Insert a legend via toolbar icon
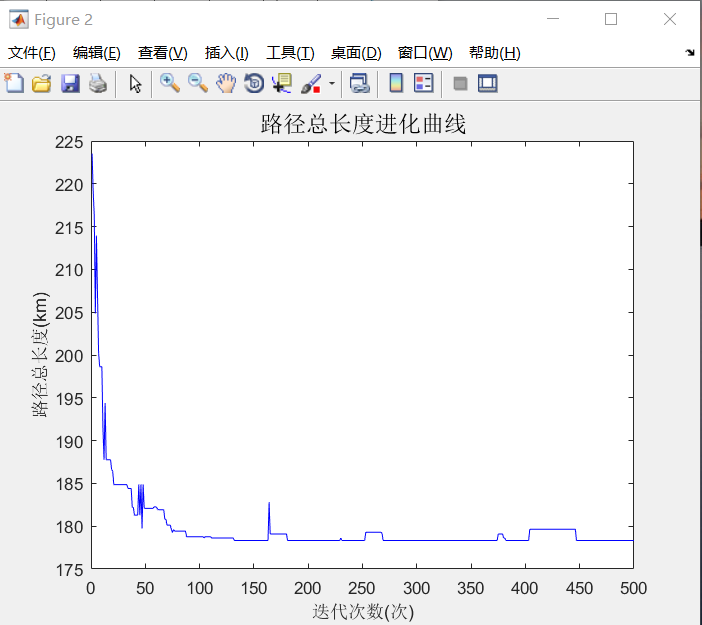This screenshot has width=702, height=625. coord(424,83)
